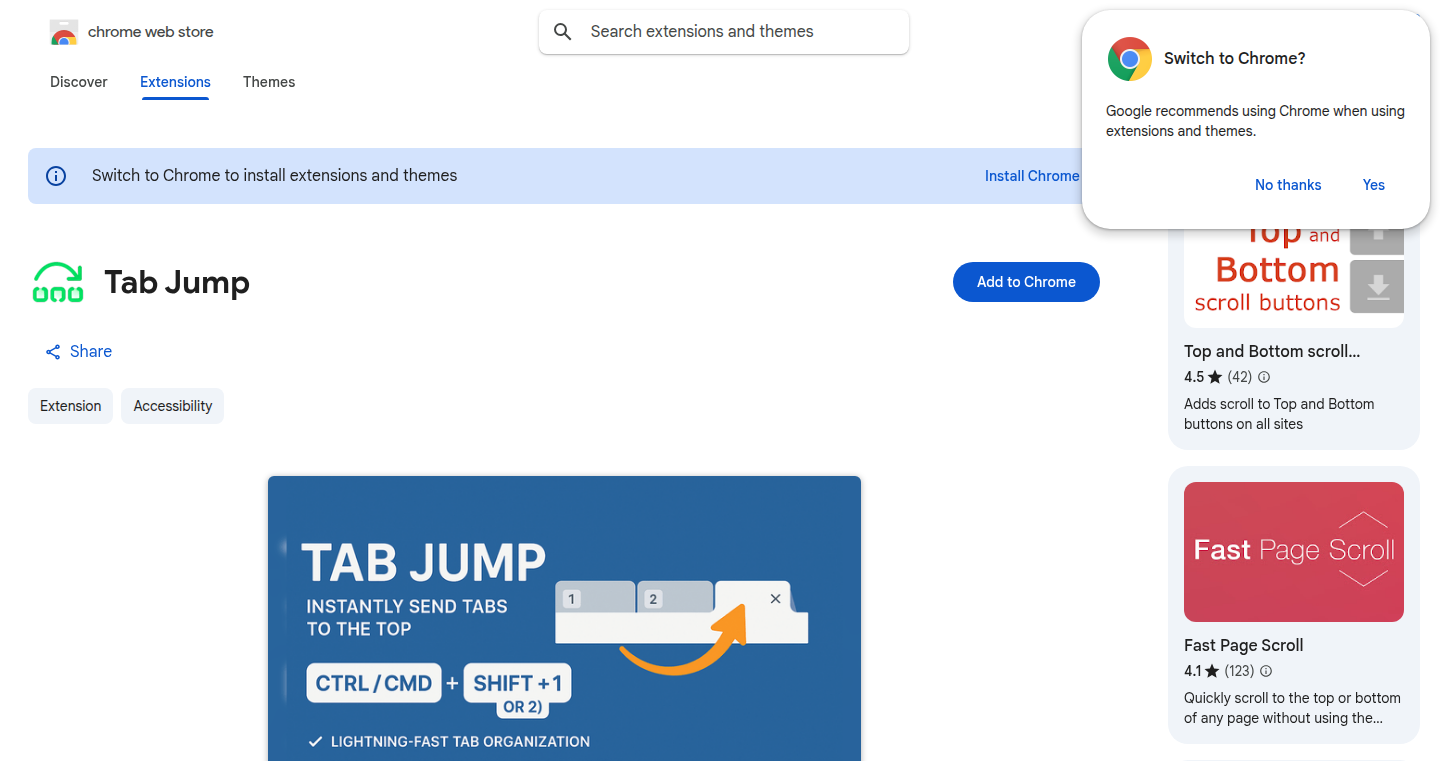Open Top and Bottom scroll buttons thumbnail
This screenshot has width=1440, height=761.
click(1294, 277)
